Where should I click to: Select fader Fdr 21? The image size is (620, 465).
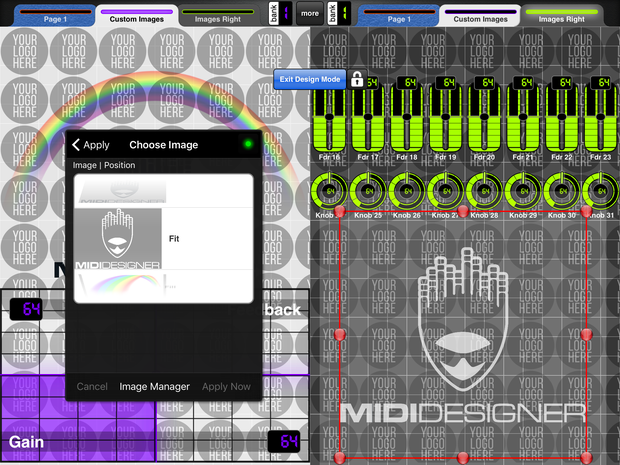(x=523, y=119)
